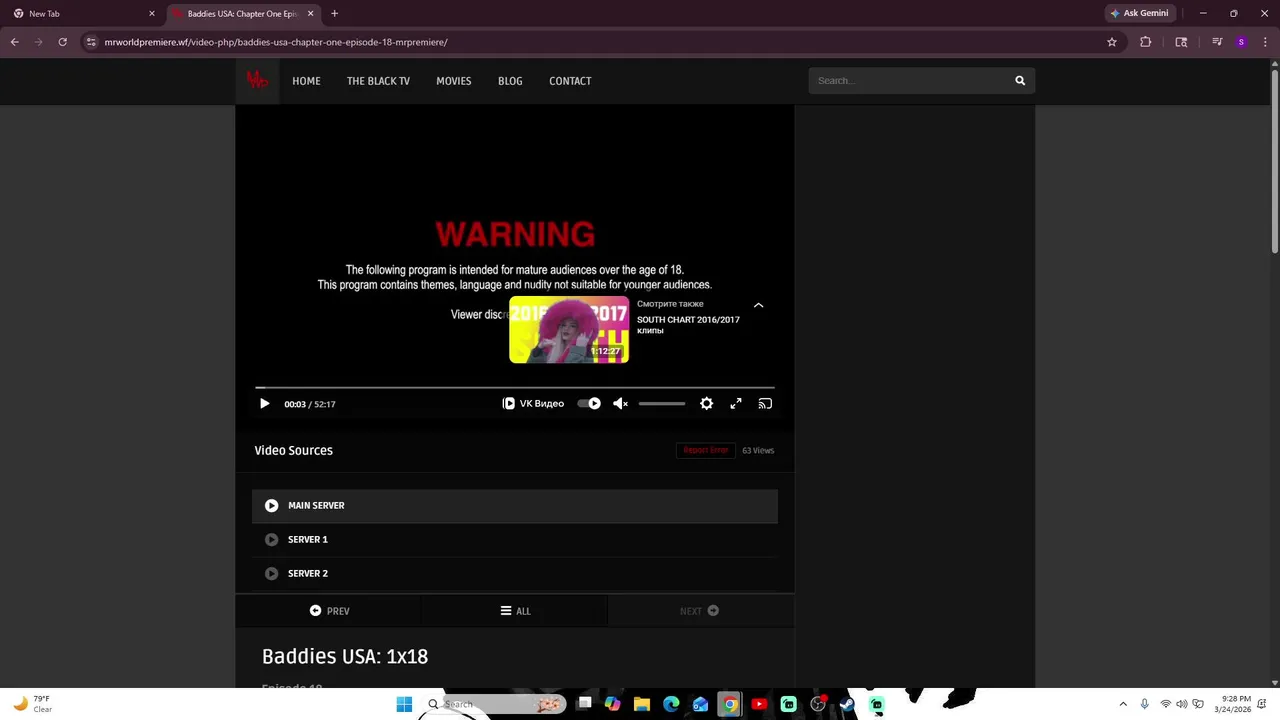Close the New Tab tab
Screen dimensions: 1280x720
(152, 14)
